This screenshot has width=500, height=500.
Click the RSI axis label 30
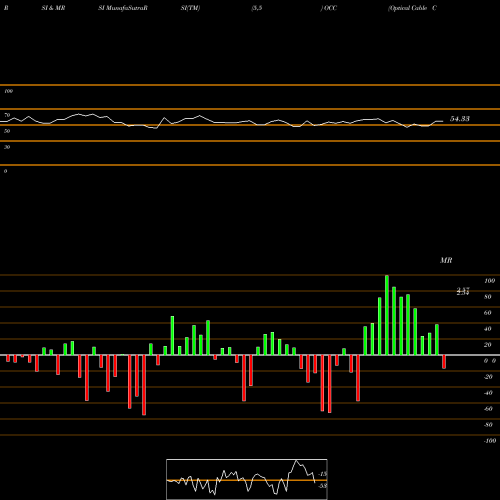point(7,147)
